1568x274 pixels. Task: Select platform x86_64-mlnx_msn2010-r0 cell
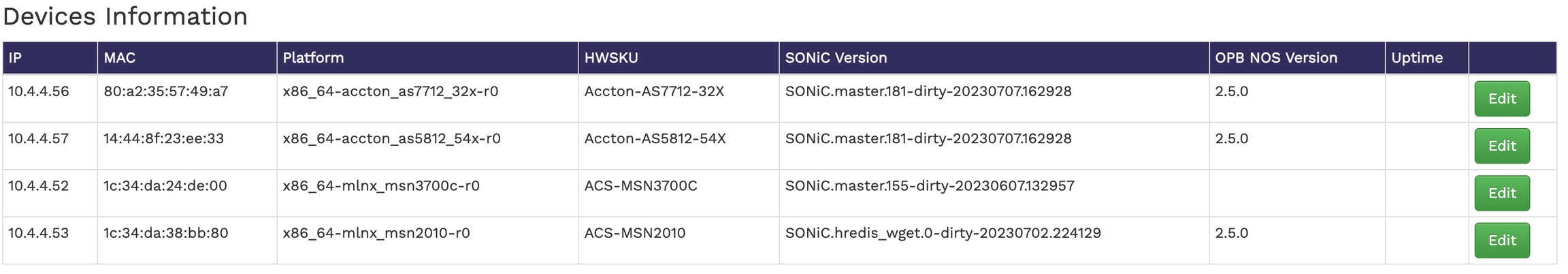click(x=376, y=233)
